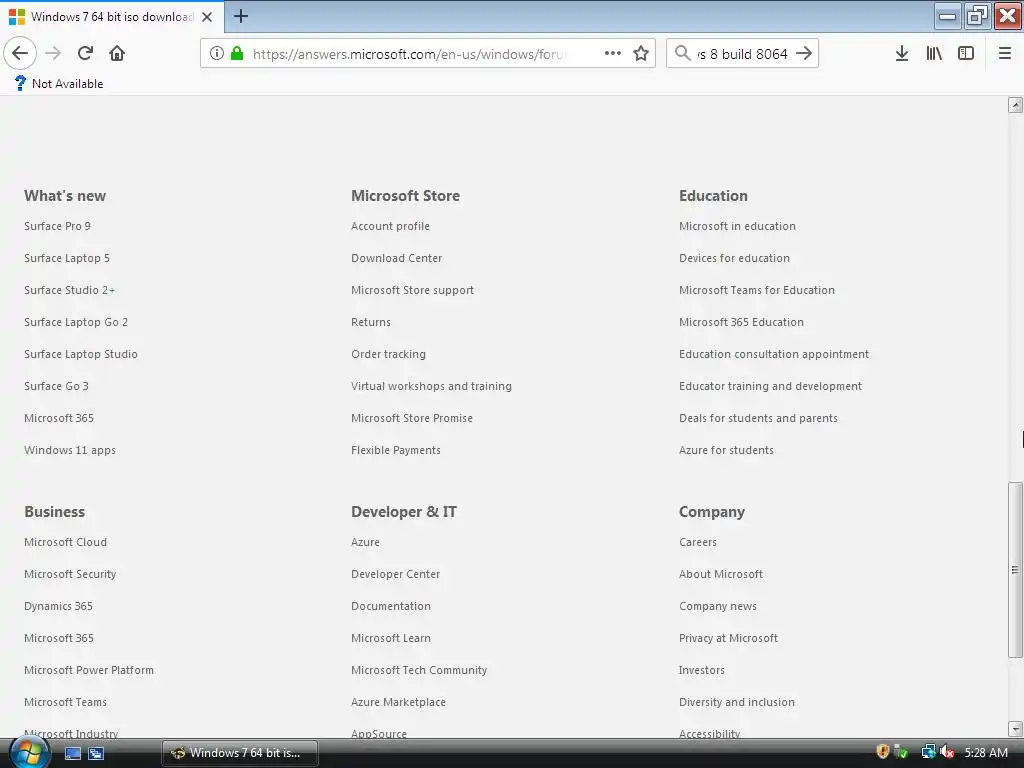Open Microsoft Cloud link
This screenshot has height=768, width=1024.
point(65,542)
